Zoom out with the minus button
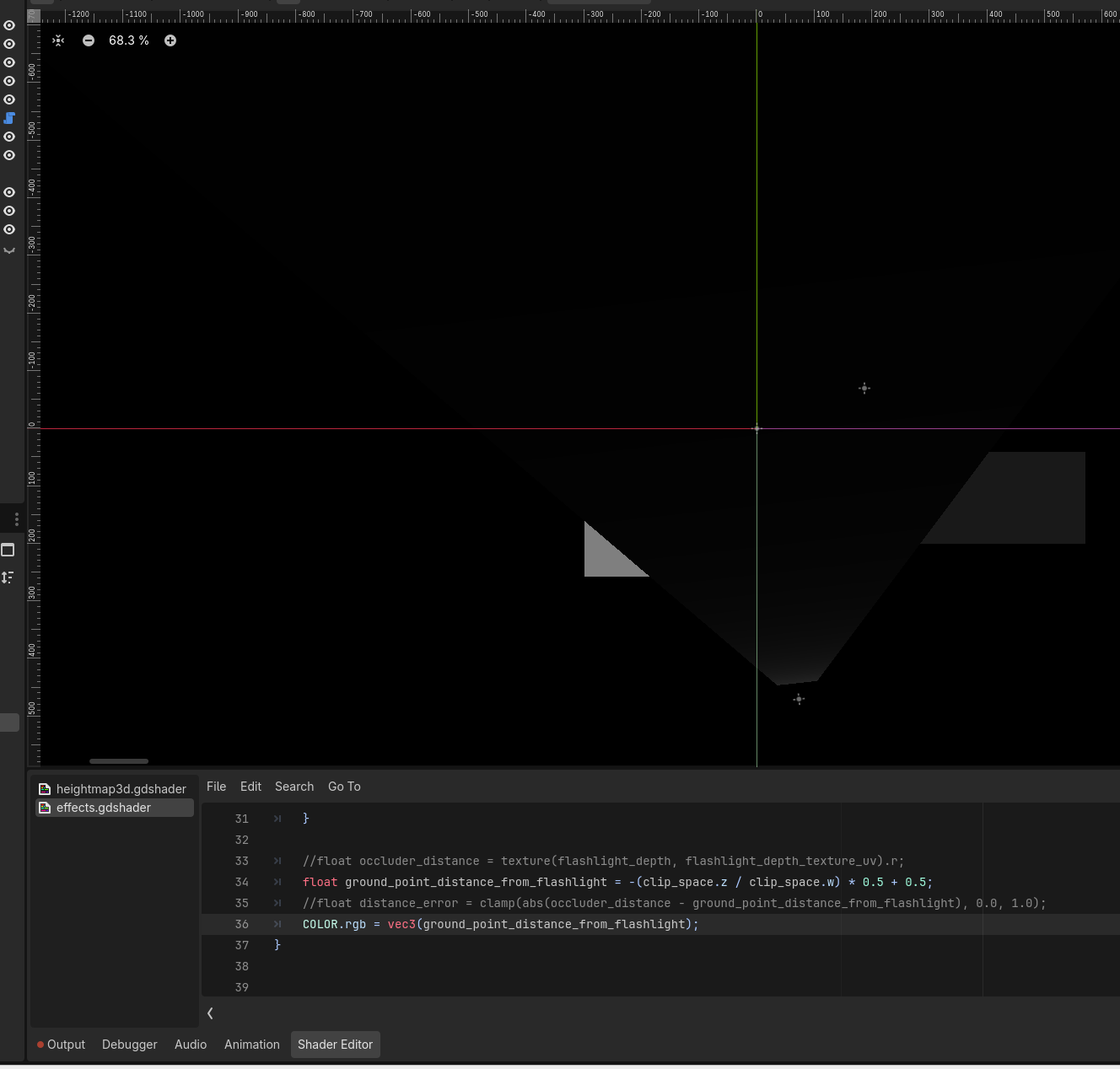The width and height of the screenshot is (1120, 1069). coord(89,40)
